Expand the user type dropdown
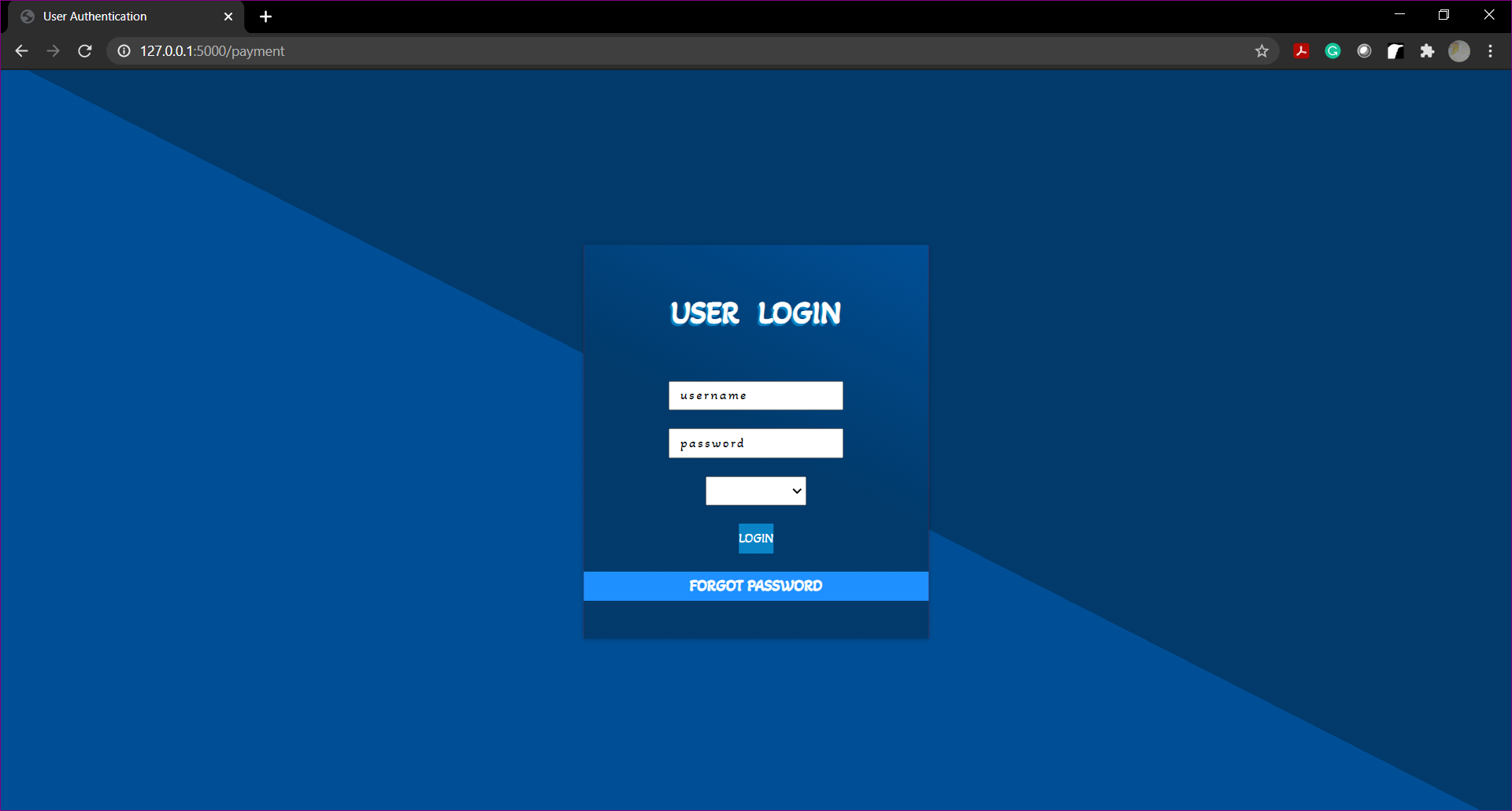Screen dimensions: 1512x811 pos(755,491)
